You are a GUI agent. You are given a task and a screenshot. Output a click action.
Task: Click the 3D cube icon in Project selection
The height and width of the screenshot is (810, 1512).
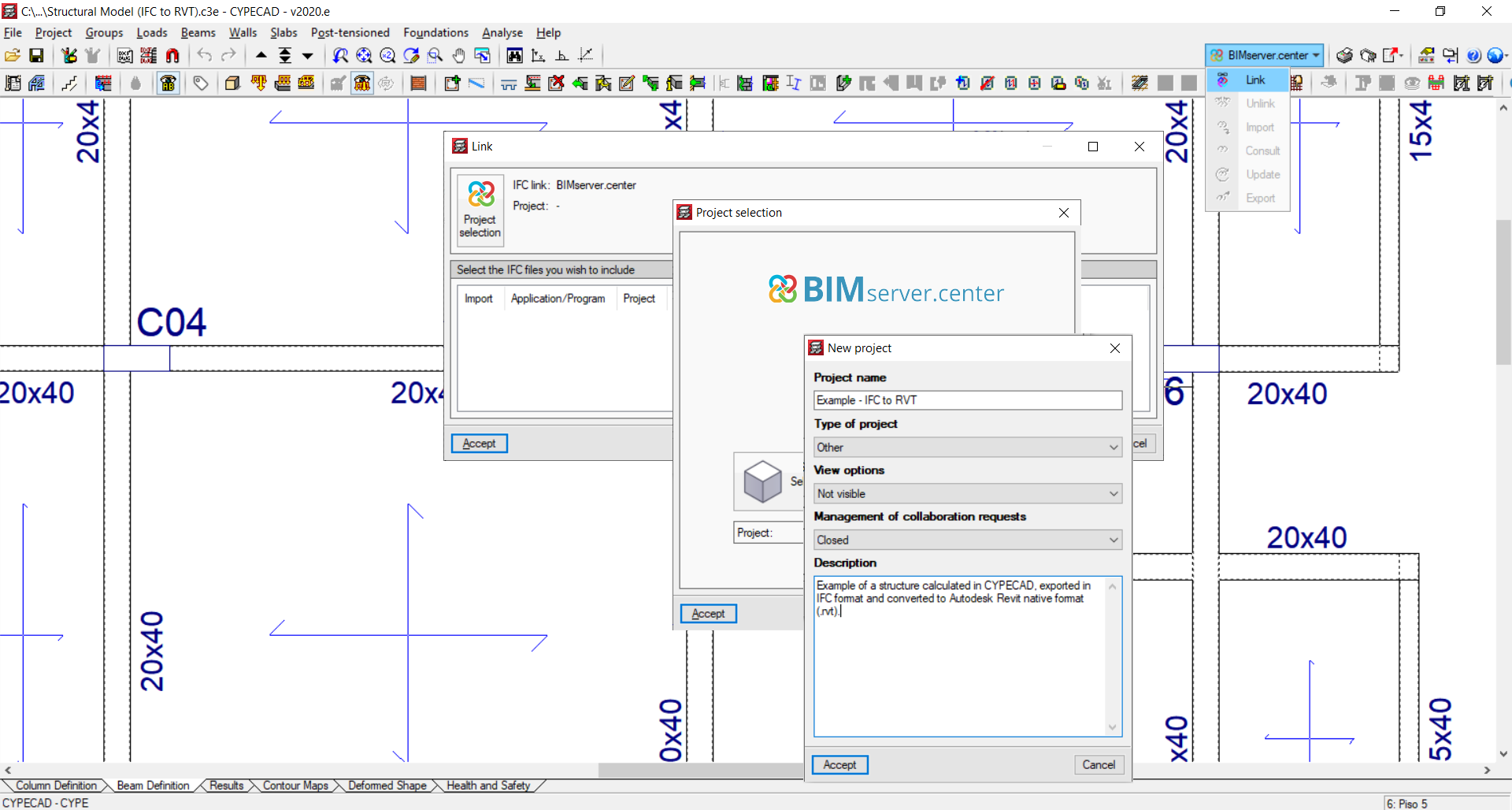(x=762, y=481)
